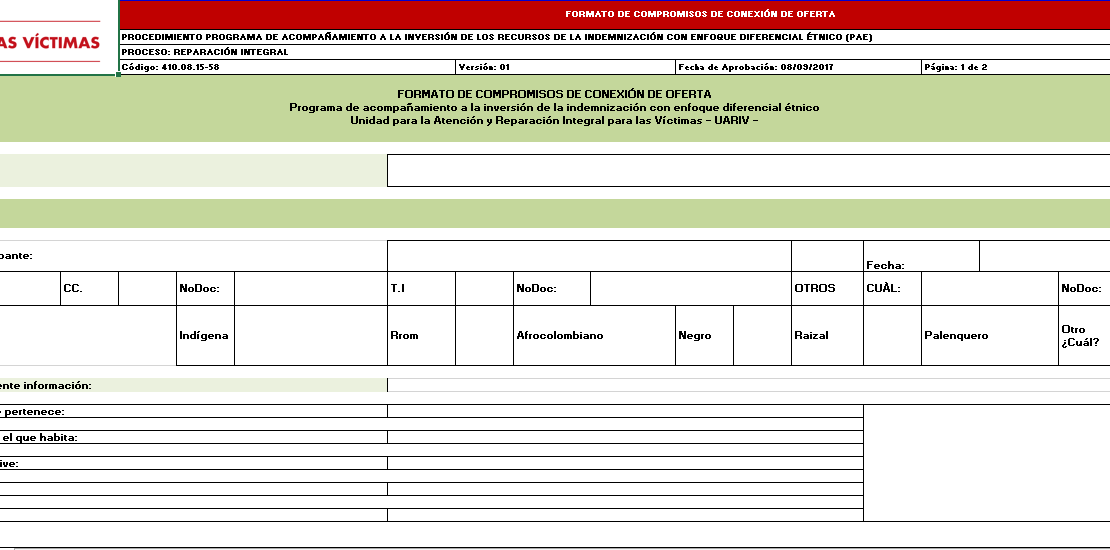The image size is (1110, 550).
Task: Click the 'pertenece:' label cell
Action: coord(193,411)
